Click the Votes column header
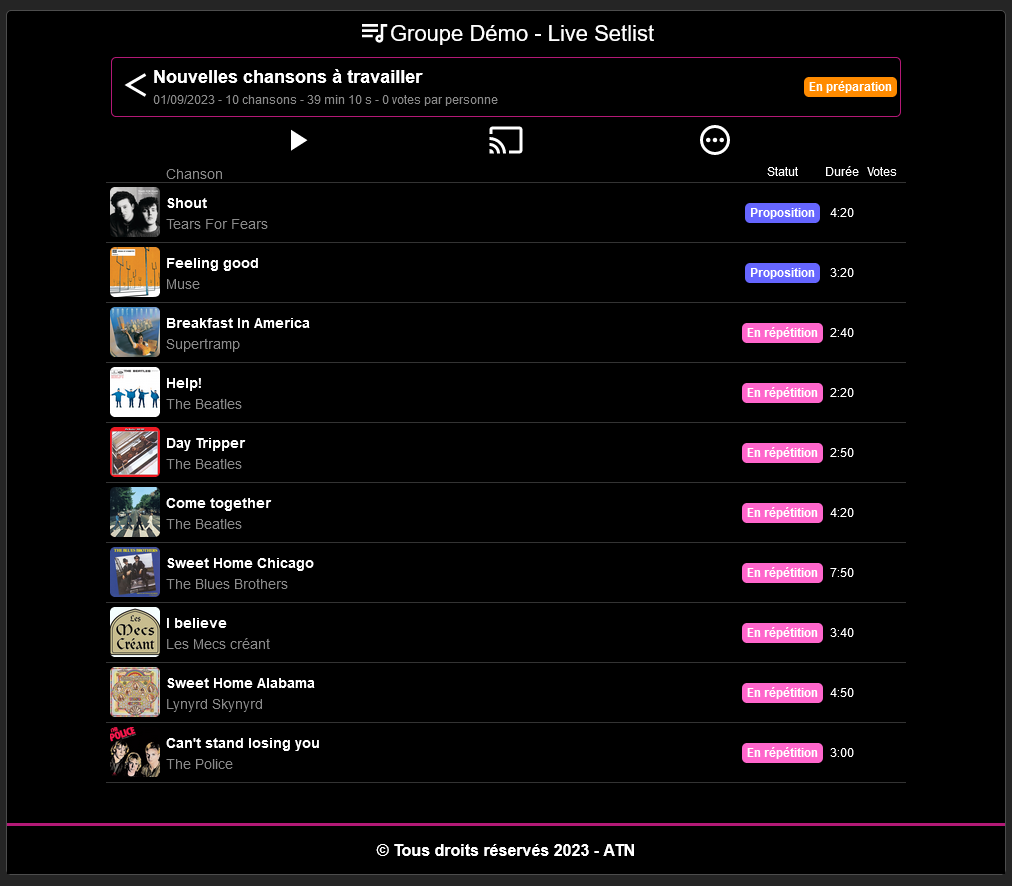This screenshot has height=886, width=1012. tap(882, 172)
